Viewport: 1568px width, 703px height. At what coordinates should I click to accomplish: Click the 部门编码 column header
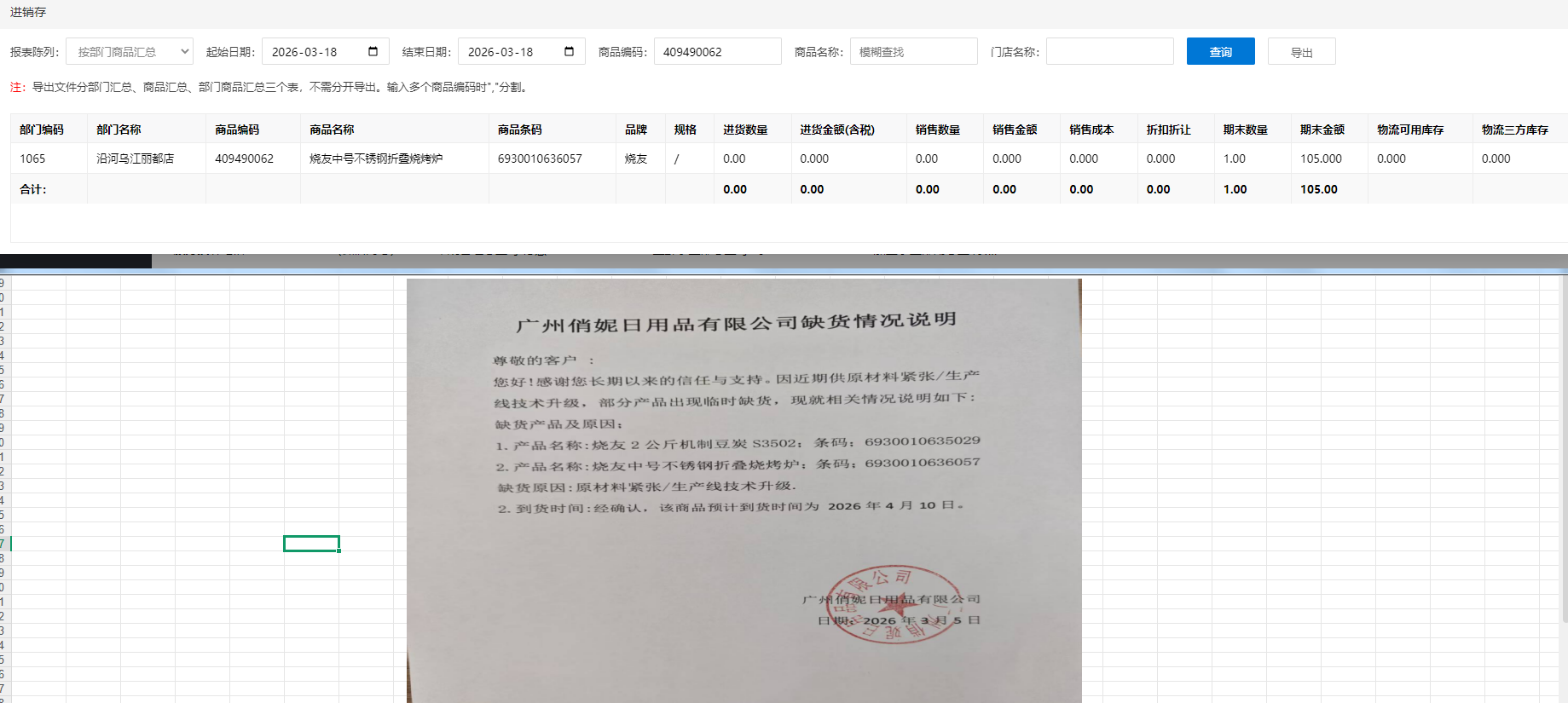click(42, 130)
